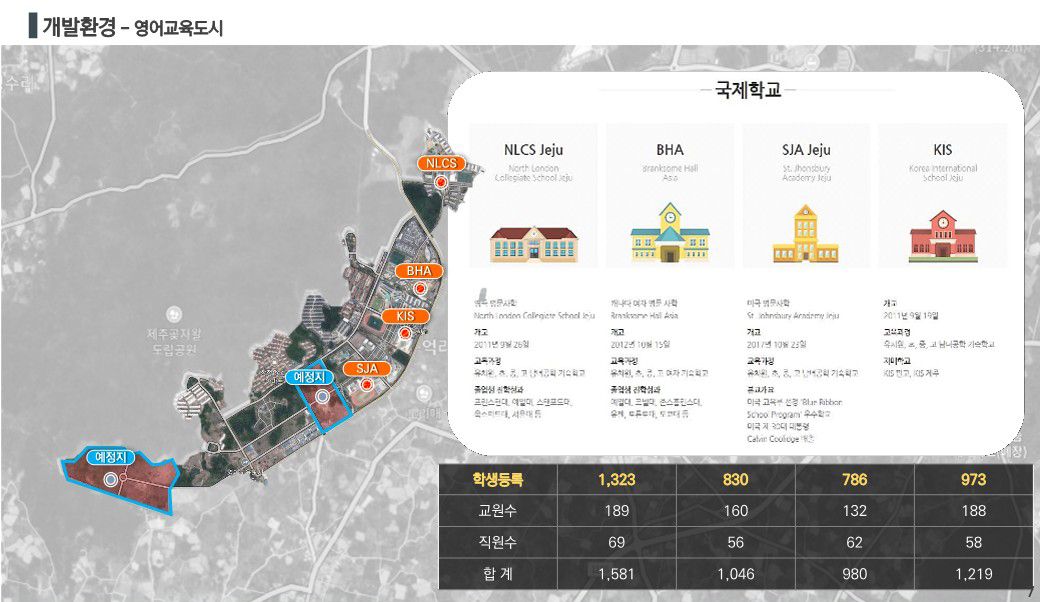Click the 980 total cell

pyautogui.click(x=854, y=573)
